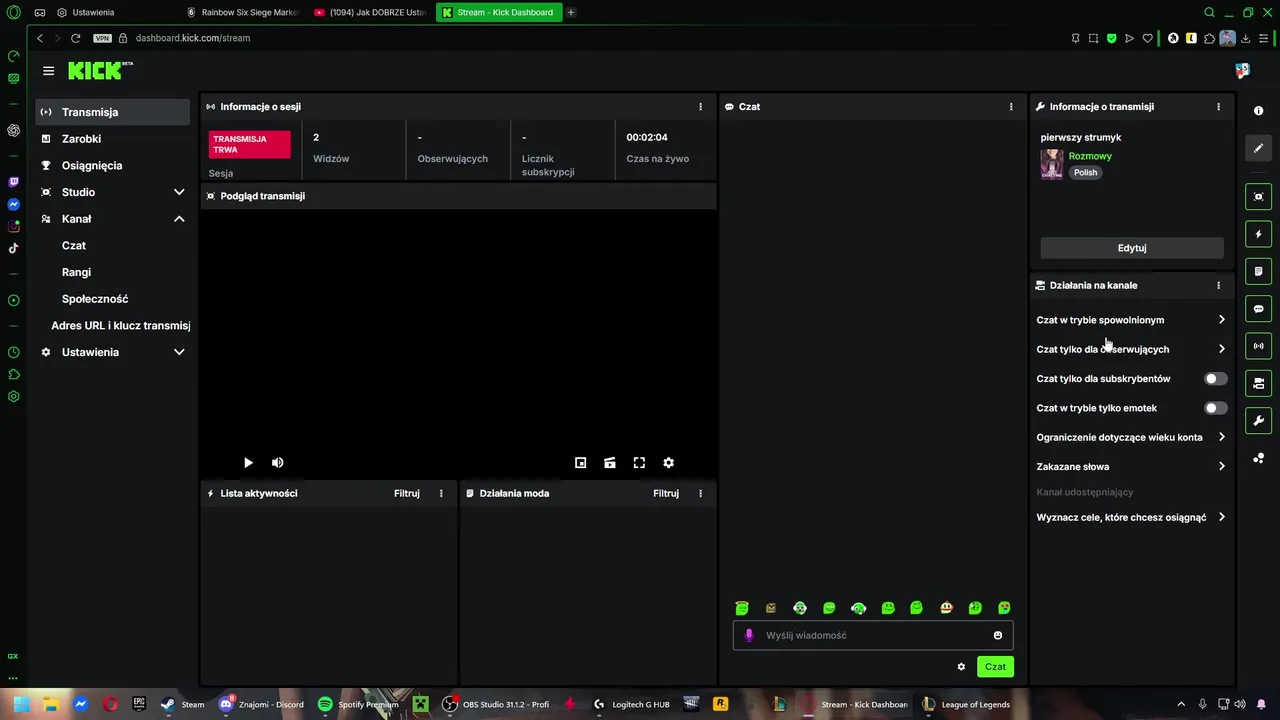Open the emoji picker in message box
Image resolution: width=1280 pixels, height=720 pixels.
point(998,635)
